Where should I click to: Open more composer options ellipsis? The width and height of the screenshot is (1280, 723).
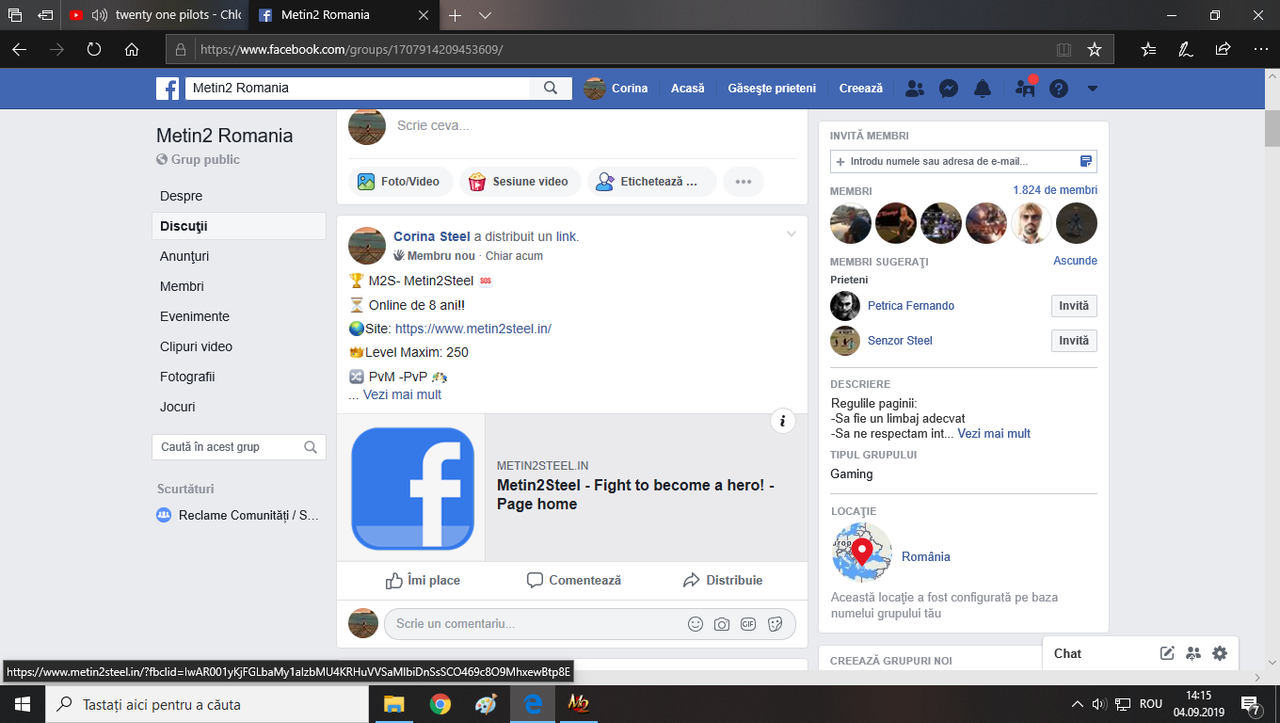click(x=743, y=181)
